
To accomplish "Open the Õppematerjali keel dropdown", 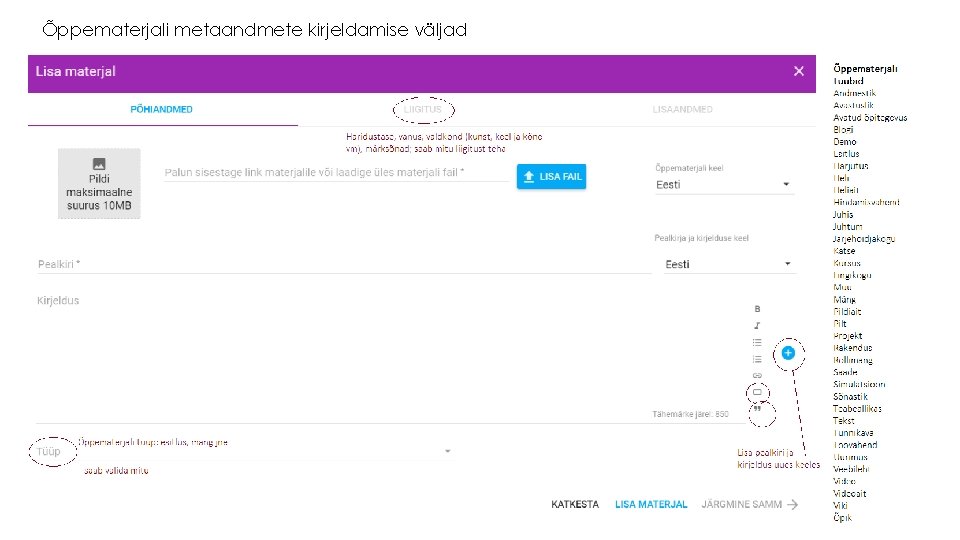I will 724,184.
